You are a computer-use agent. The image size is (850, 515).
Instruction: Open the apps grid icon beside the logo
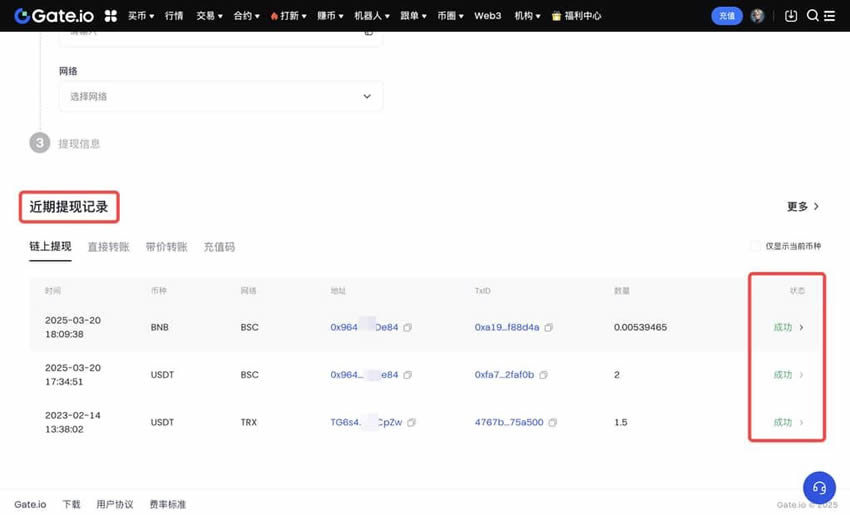[111, 16]
